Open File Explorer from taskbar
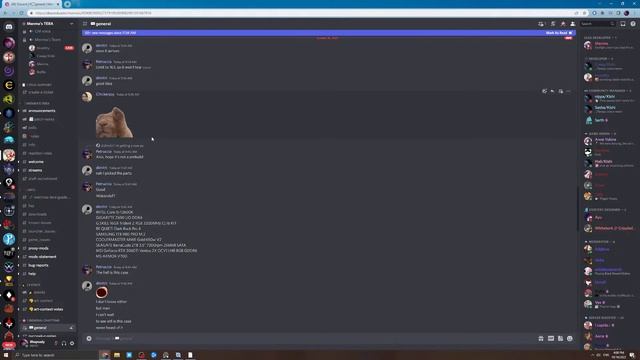Image resolution: width=640 pixels, height=360 pixels. click(117, 355)
